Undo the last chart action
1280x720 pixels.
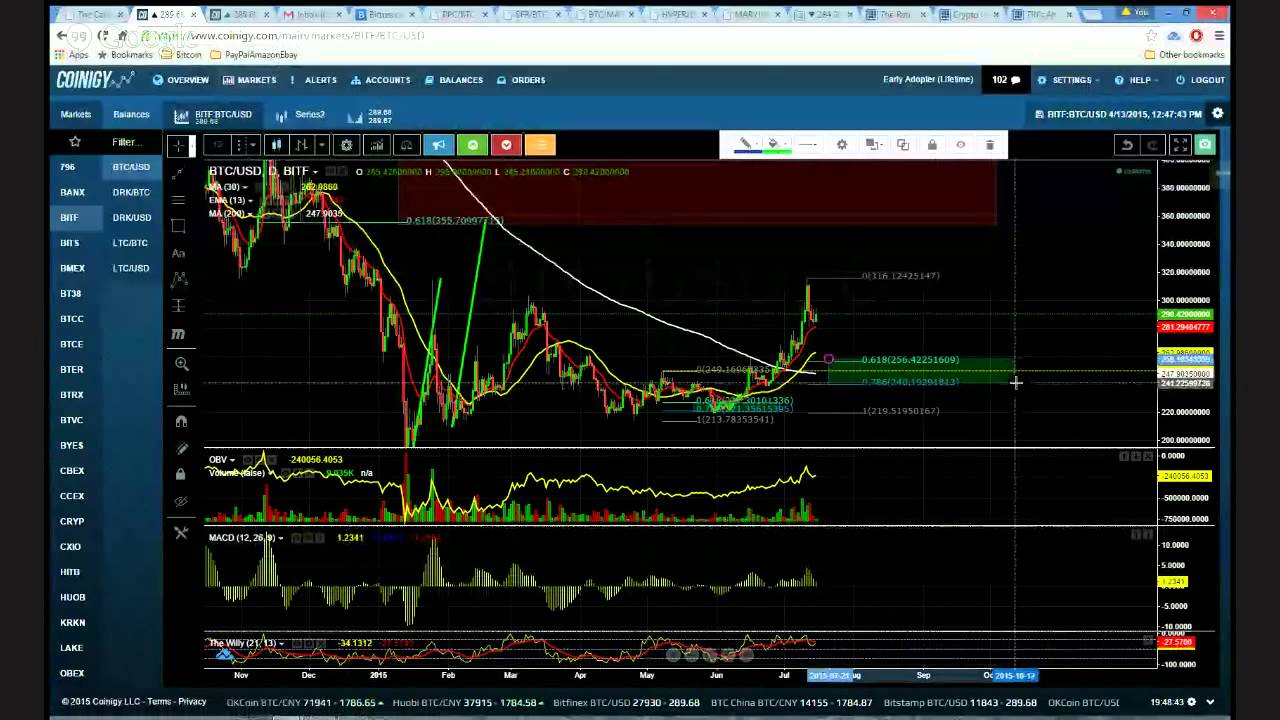coord(1127,145)
